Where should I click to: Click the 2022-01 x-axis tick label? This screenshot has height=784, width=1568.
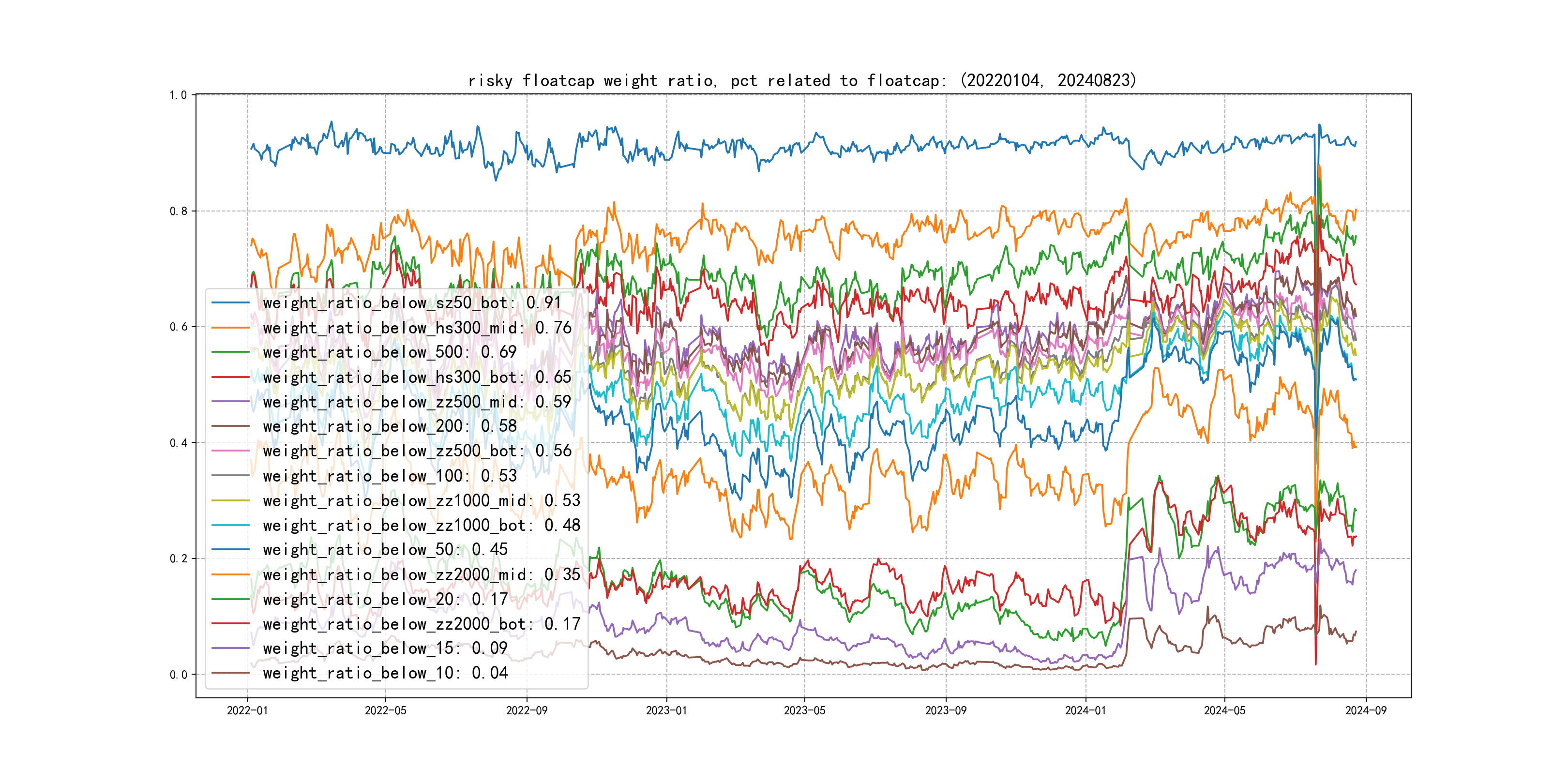click(247, 711)
